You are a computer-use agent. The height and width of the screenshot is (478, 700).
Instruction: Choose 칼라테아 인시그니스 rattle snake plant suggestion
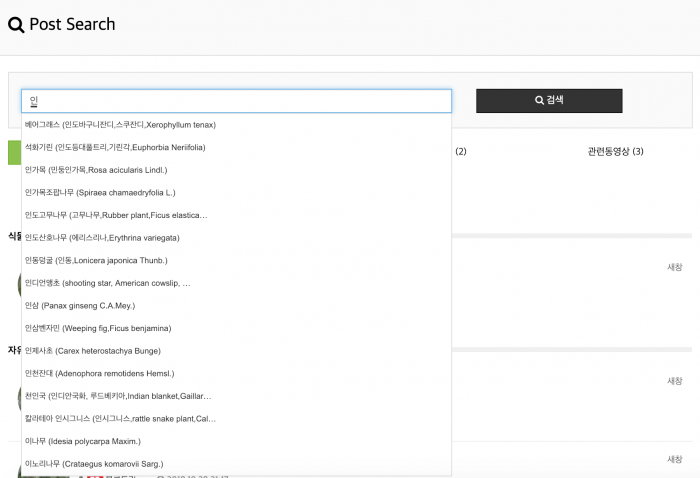point(120,419)
